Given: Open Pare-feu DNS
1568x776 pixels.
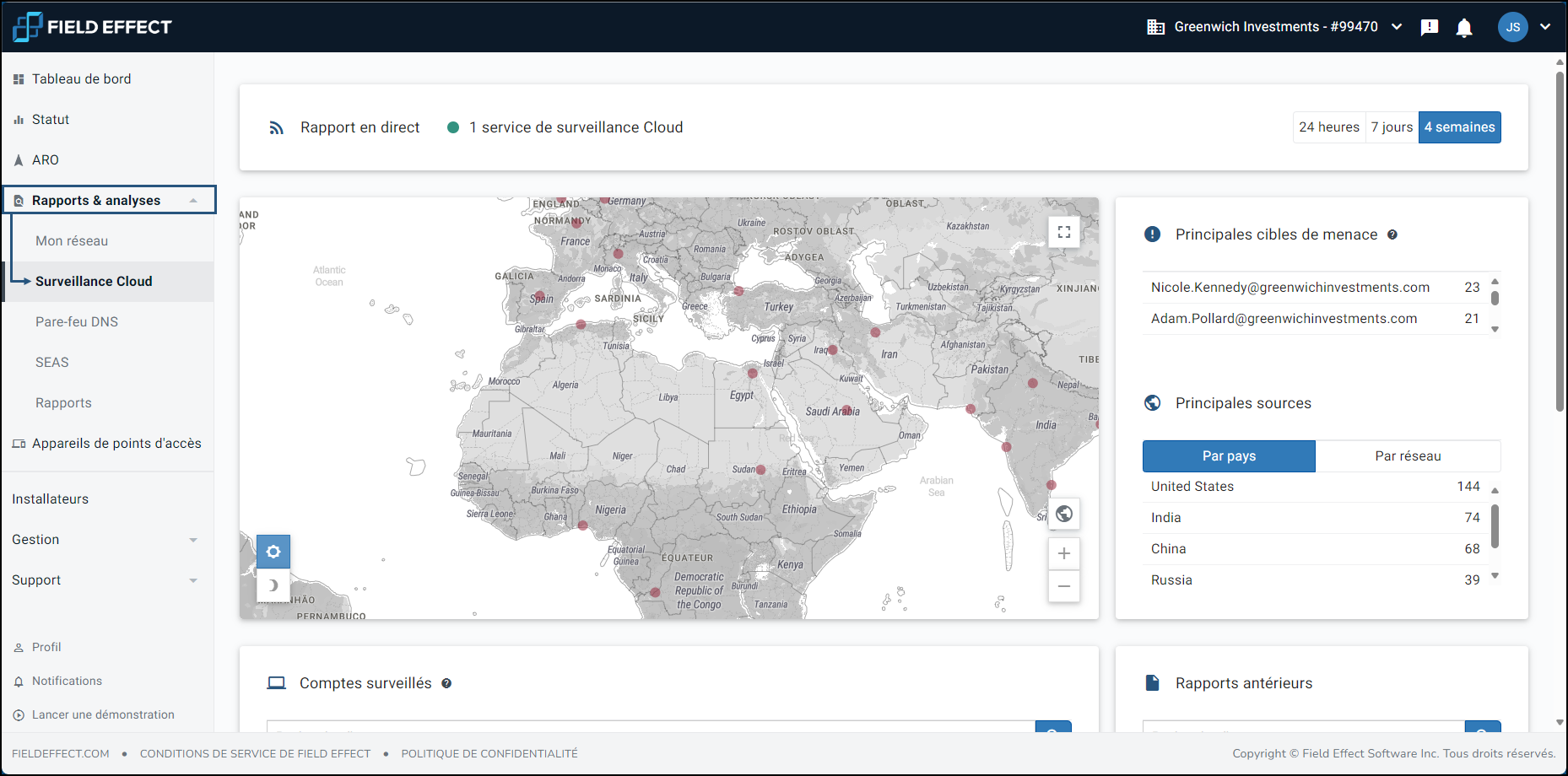Looking at the screenshot, I should (77, 322).
